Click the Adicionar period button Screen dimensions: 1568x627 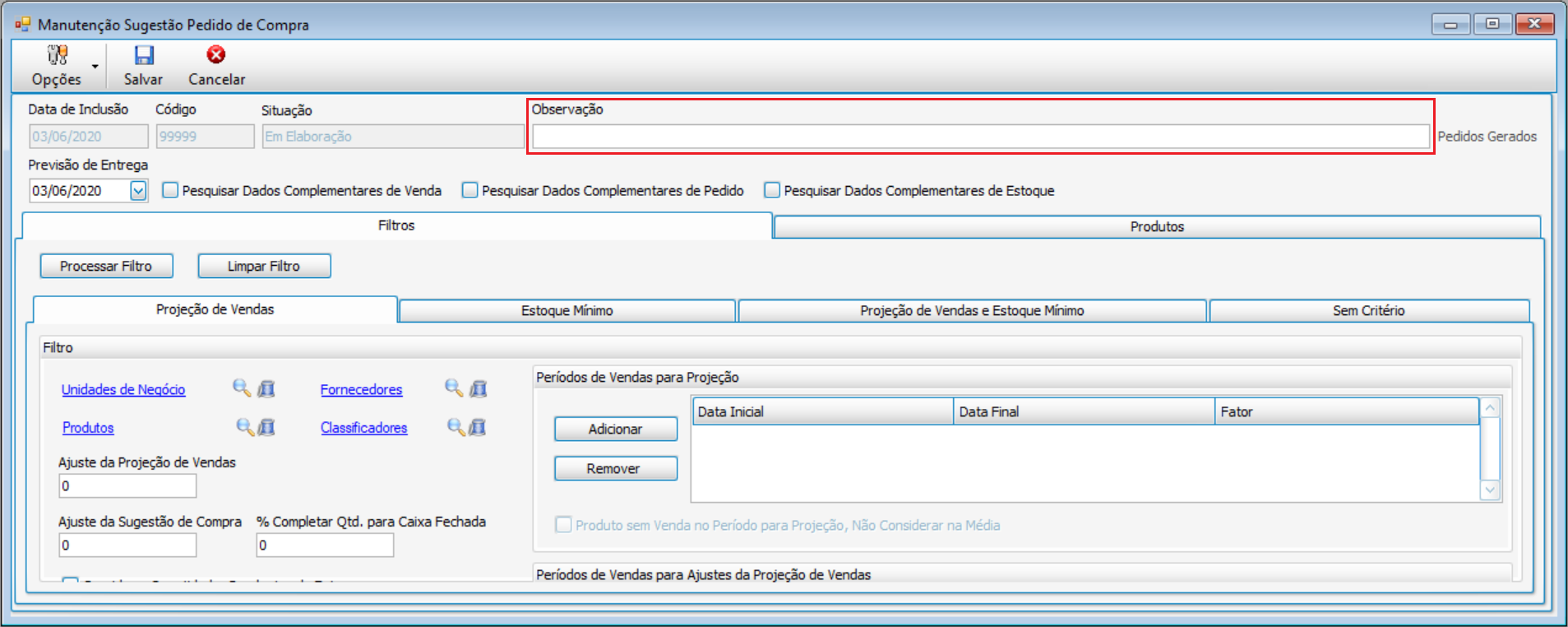pos(616,429)
